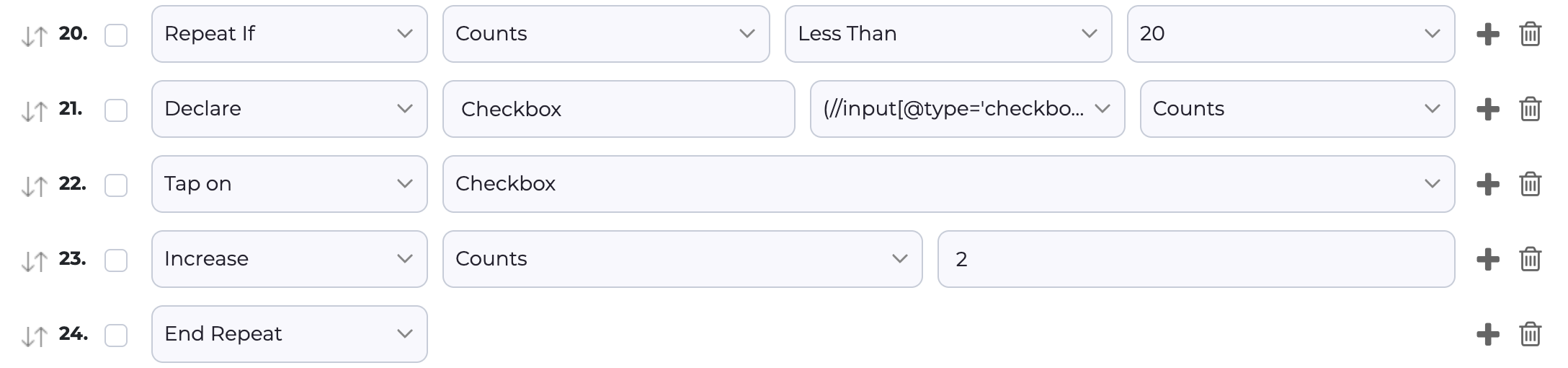
Task: Open the value 20 dropdown
Action: tap(1290, 34)
